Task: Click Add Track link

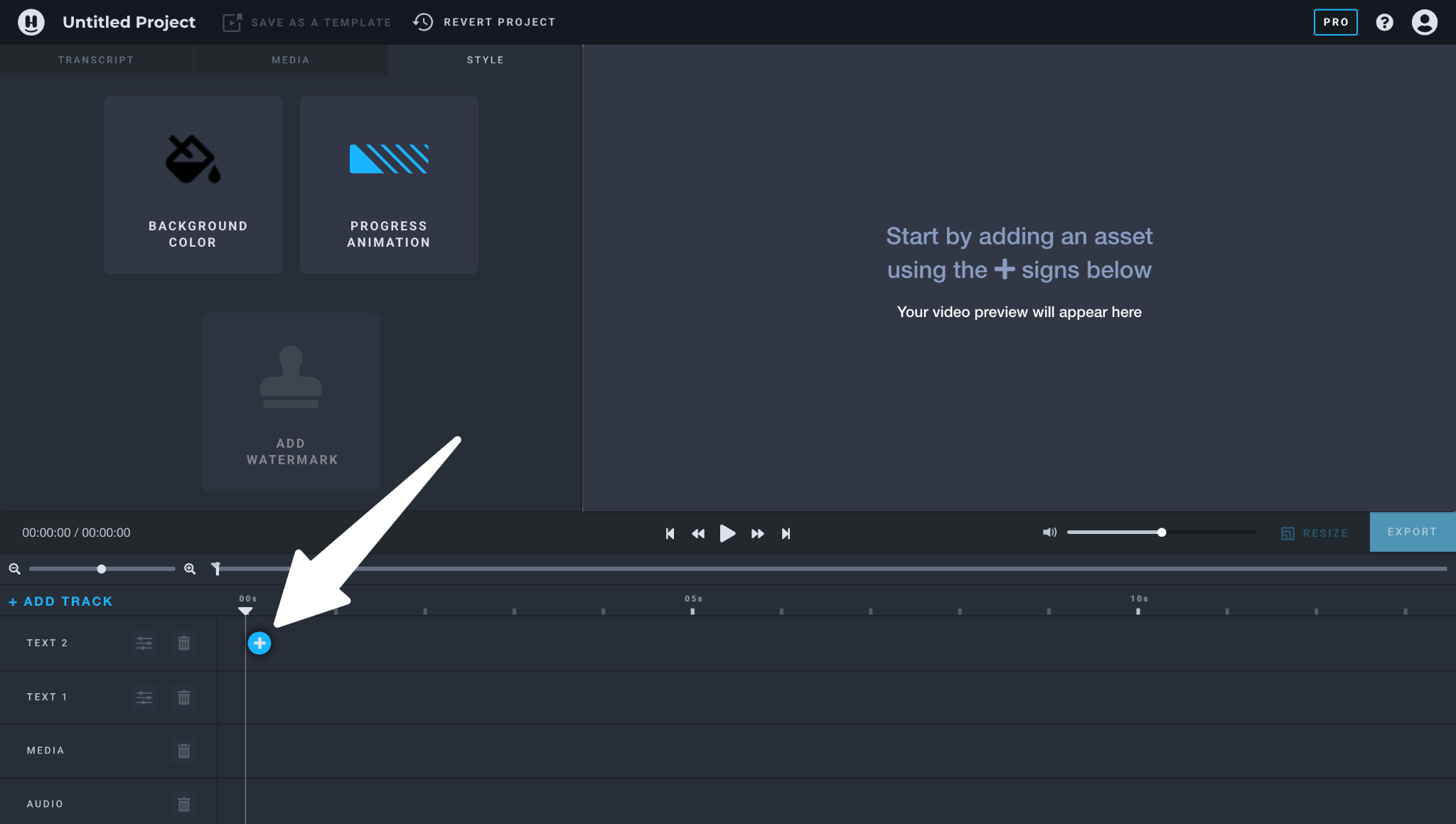Action: tap(60, 601)
